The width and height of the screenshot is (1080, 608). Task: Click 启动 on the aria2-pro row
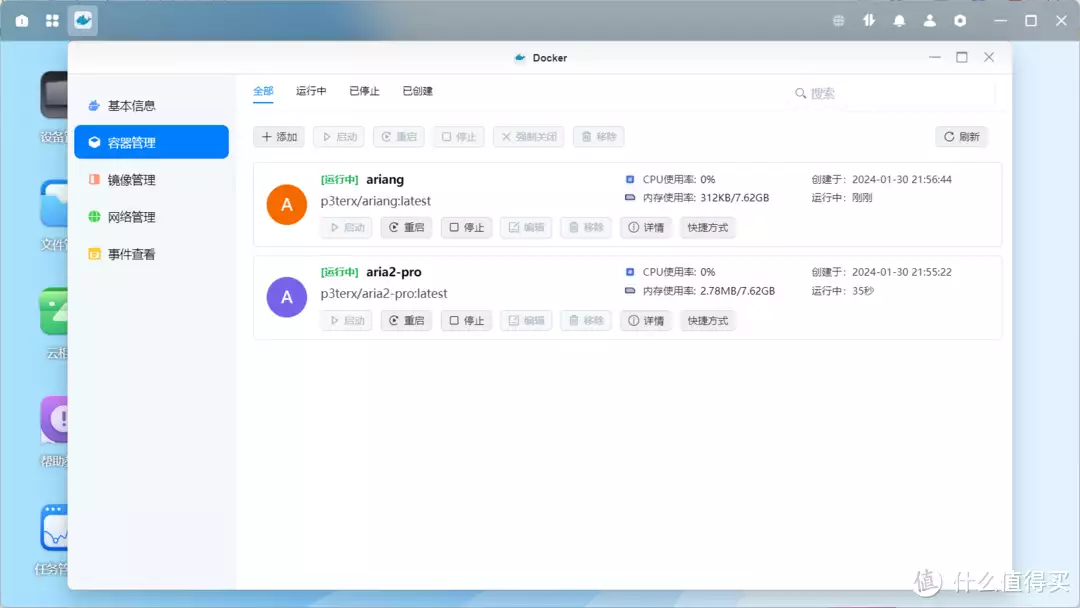(346, 320)
